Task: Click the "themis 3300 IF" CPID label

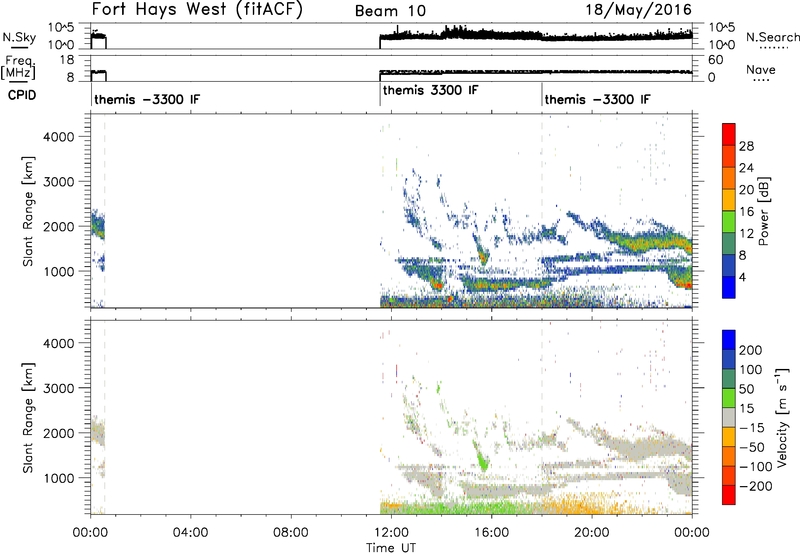Action: 430,90
